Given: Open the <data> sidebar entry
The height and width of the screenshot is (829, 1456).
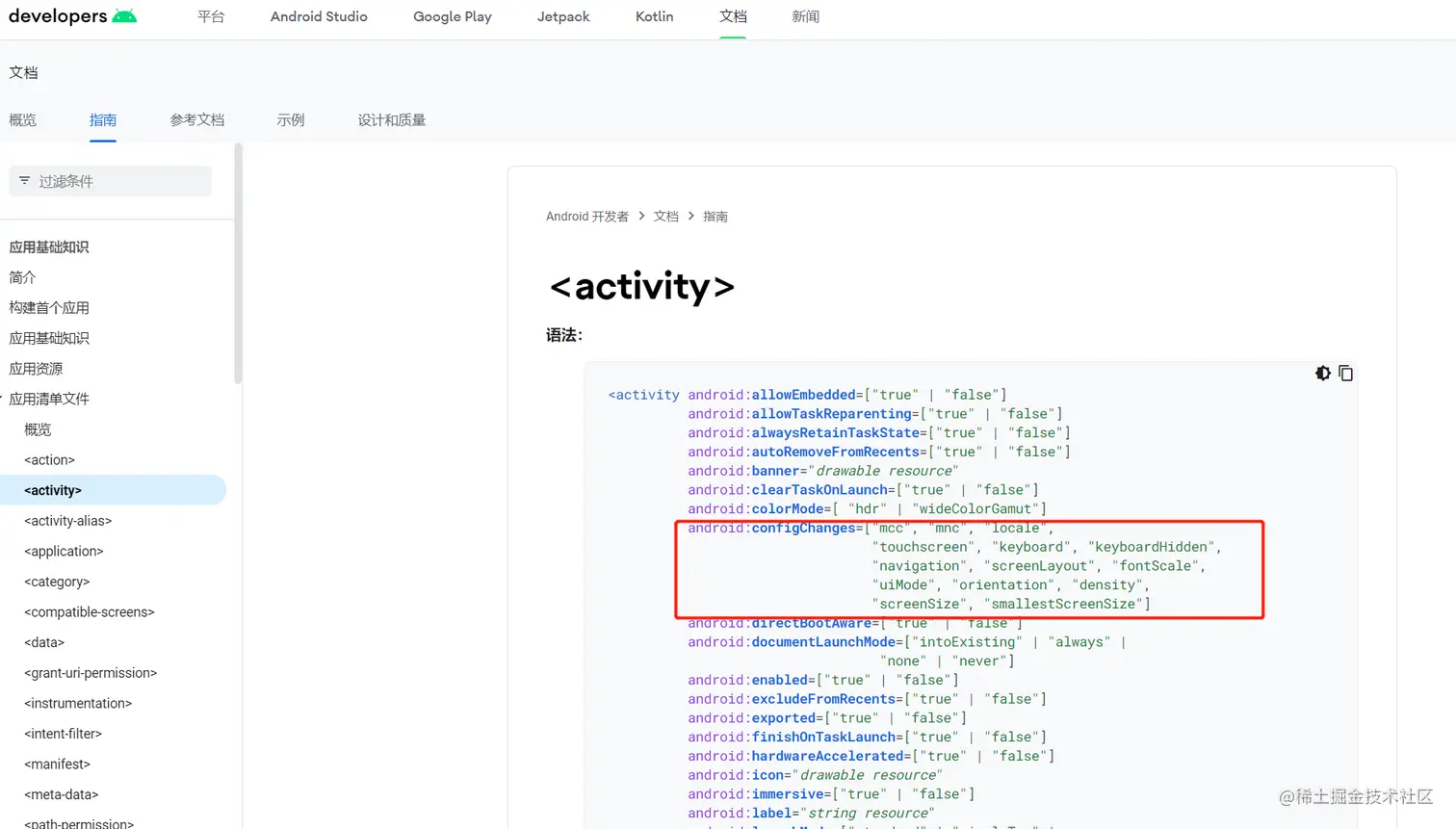Looking at the screenshot, I should click(44, 642).
